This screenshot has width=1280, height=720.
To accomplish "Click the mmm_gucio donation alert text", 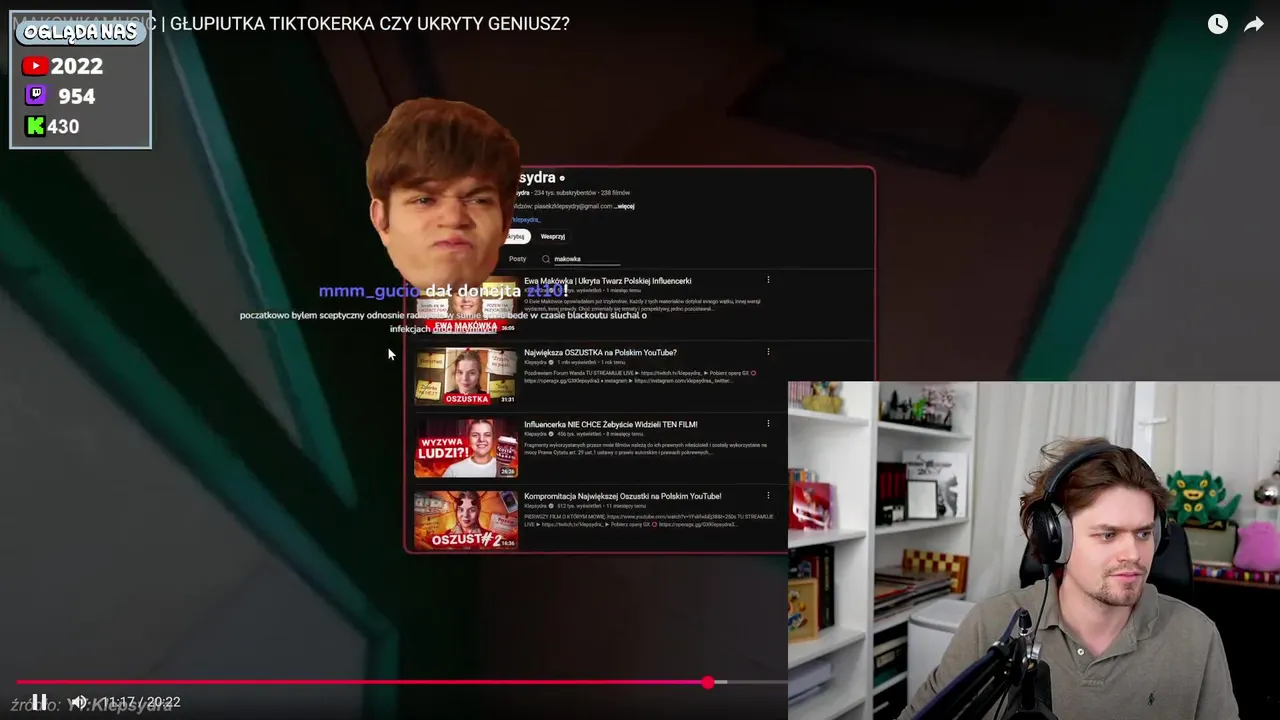I will (444, 291).
